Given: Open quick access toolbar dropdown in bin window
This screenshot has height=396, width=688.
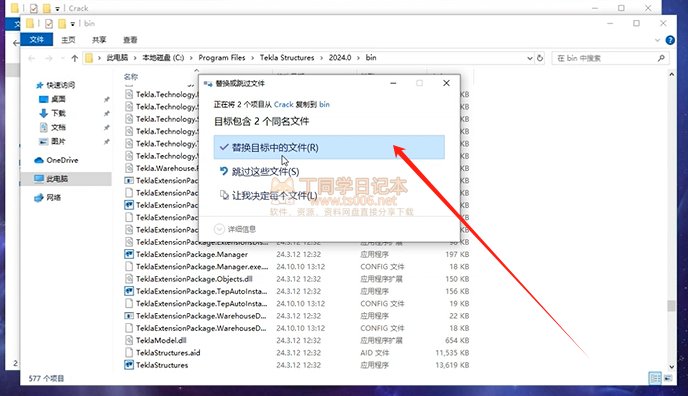Looking at the screenshot, I should tap(73, 24).
